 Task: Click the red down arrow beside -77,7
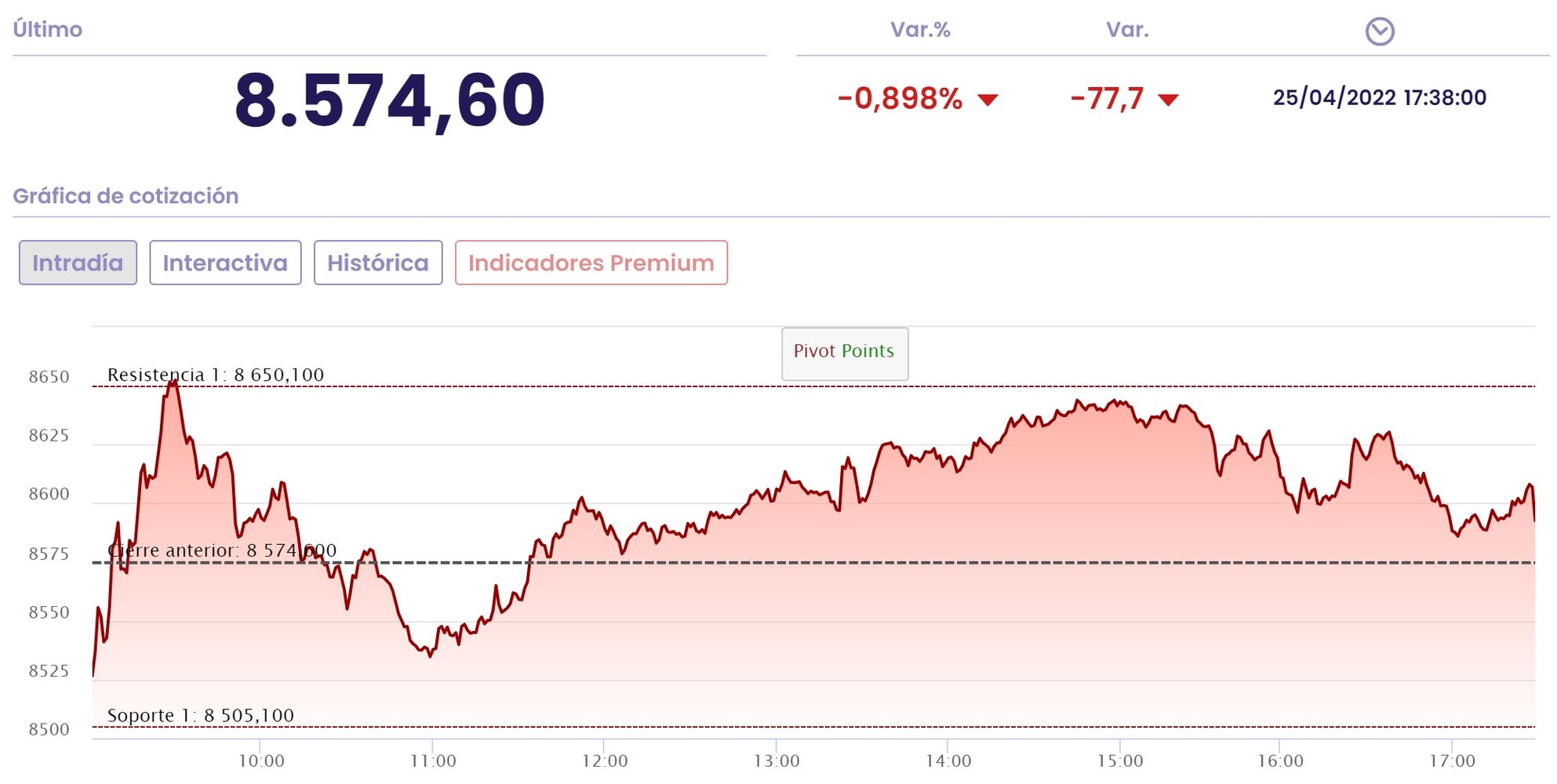coord(1168,100)
